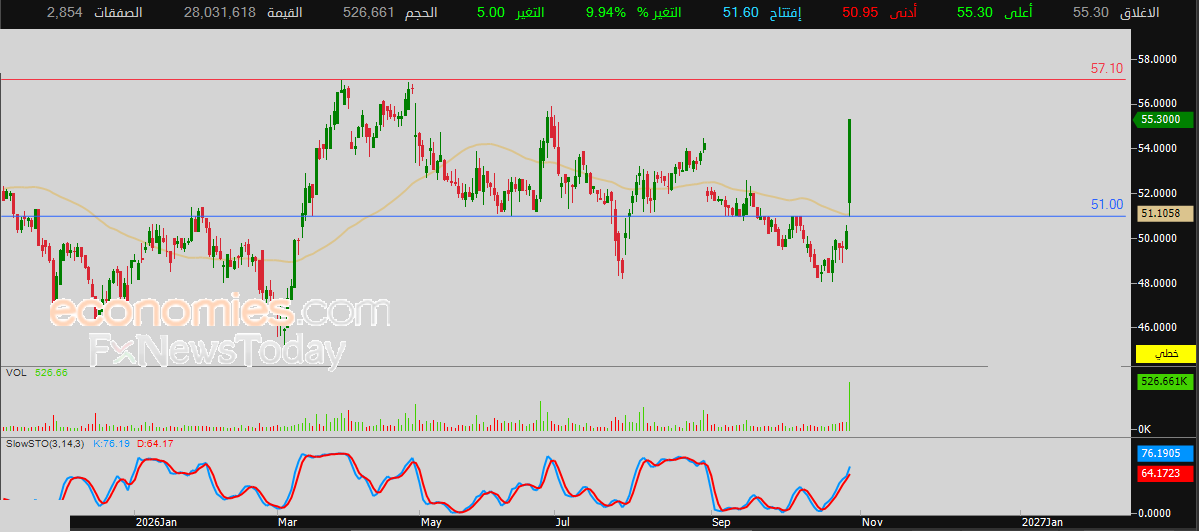
Task: Click the 51.1058 moving average label
Action: (x=1166, y=215)
